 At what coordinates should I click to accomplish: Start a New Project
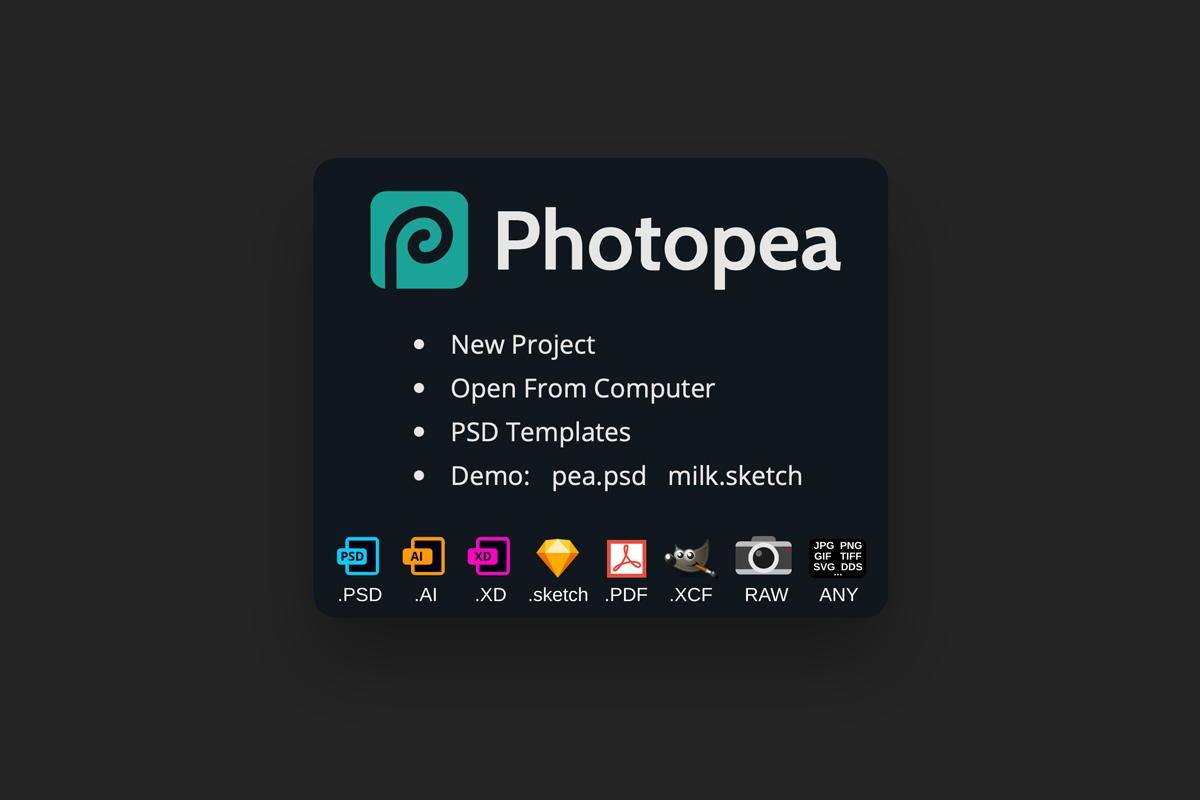523,345
